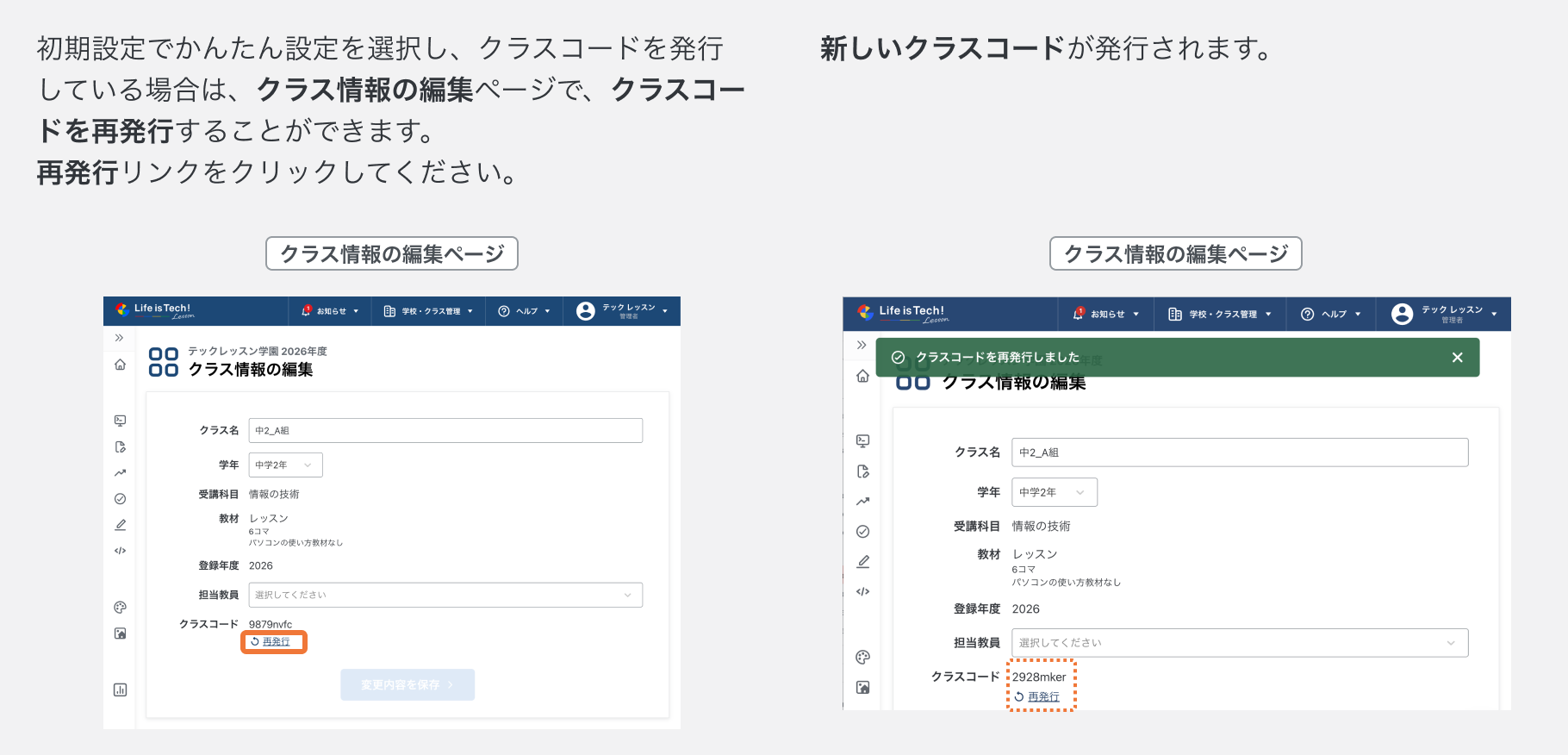Open the 担当教員 dropdown in the right screenshot

[1239, 643]
